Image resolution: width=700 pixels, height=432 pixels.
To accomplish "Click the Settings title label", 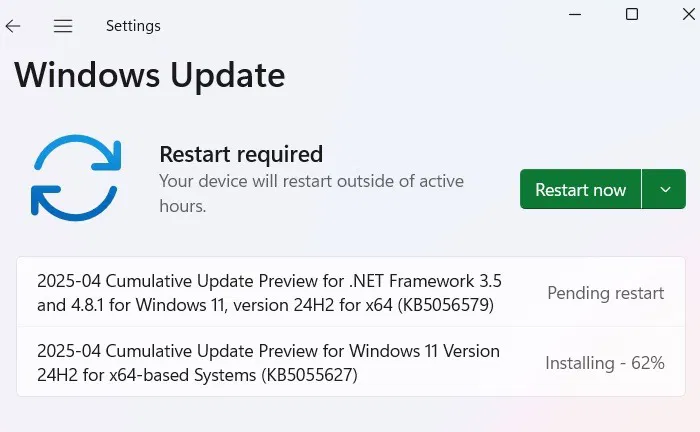I will point(133,26).
